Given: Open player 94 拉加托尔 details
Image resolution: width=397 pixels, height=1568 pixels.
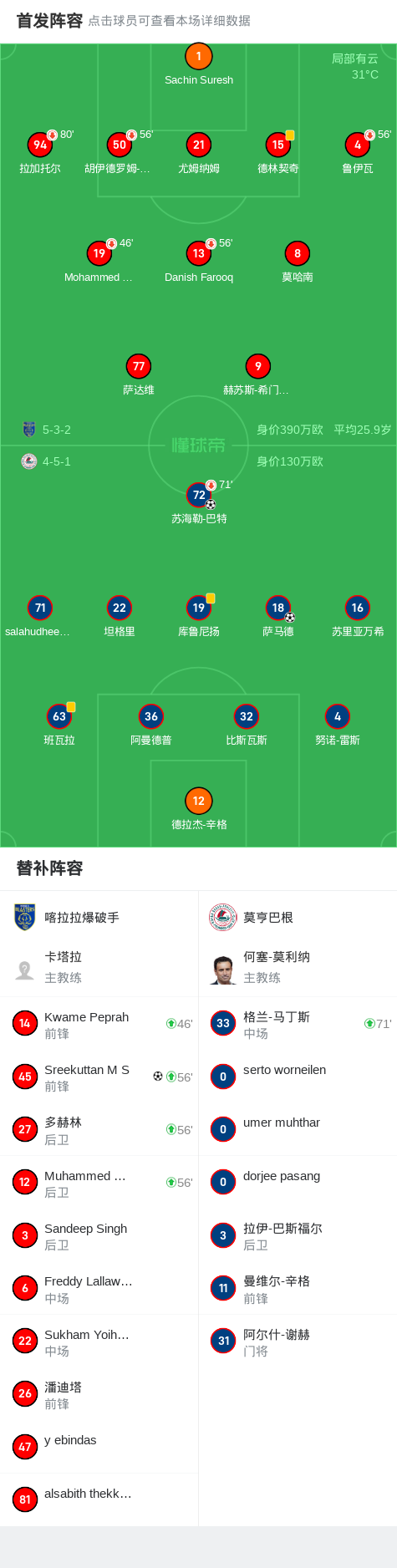Looking at the screenshot, I should tap(40, 145).
